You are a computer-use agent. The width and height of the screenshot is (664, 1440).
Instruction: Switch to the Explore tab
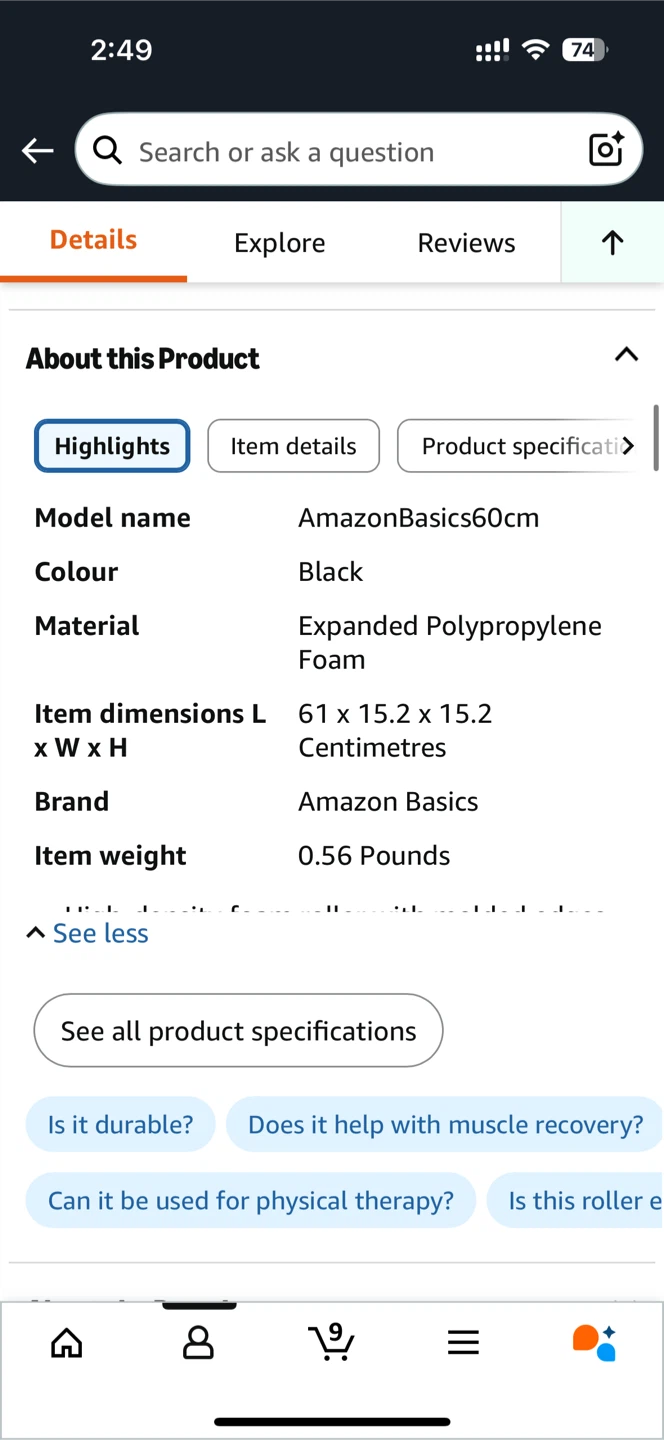click(279, 243)
